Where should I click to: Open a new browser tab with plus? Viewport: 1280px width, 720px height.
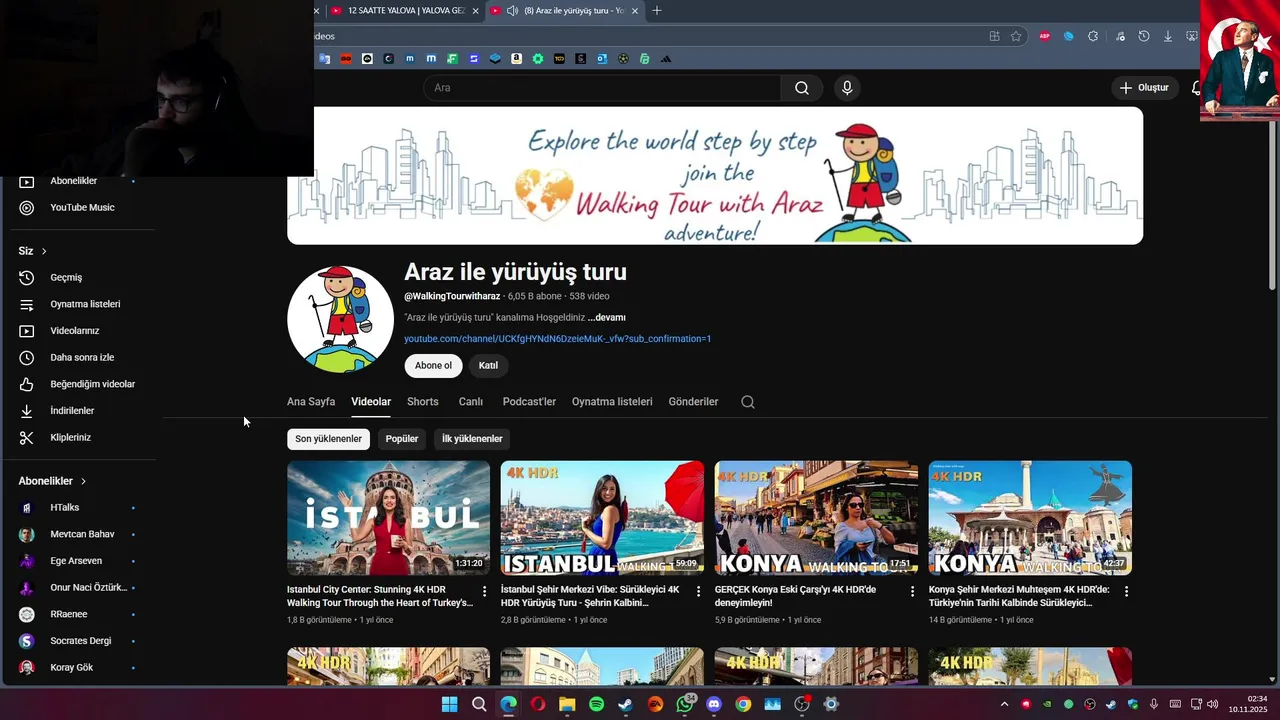click(657, 11)
